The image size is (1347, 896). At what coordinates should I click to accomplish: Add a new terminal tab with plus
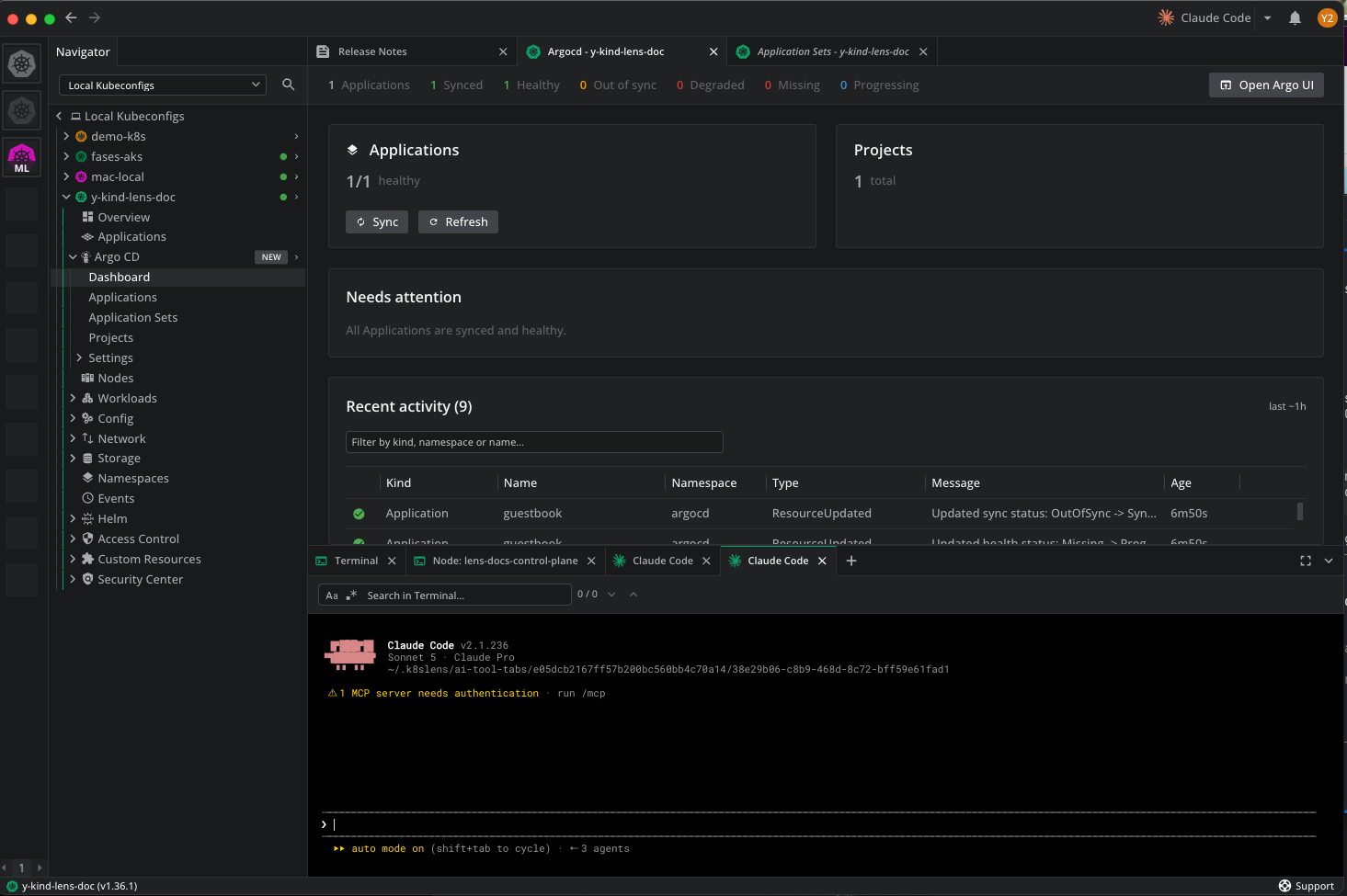pyautogui.click(x=851, y=561)
